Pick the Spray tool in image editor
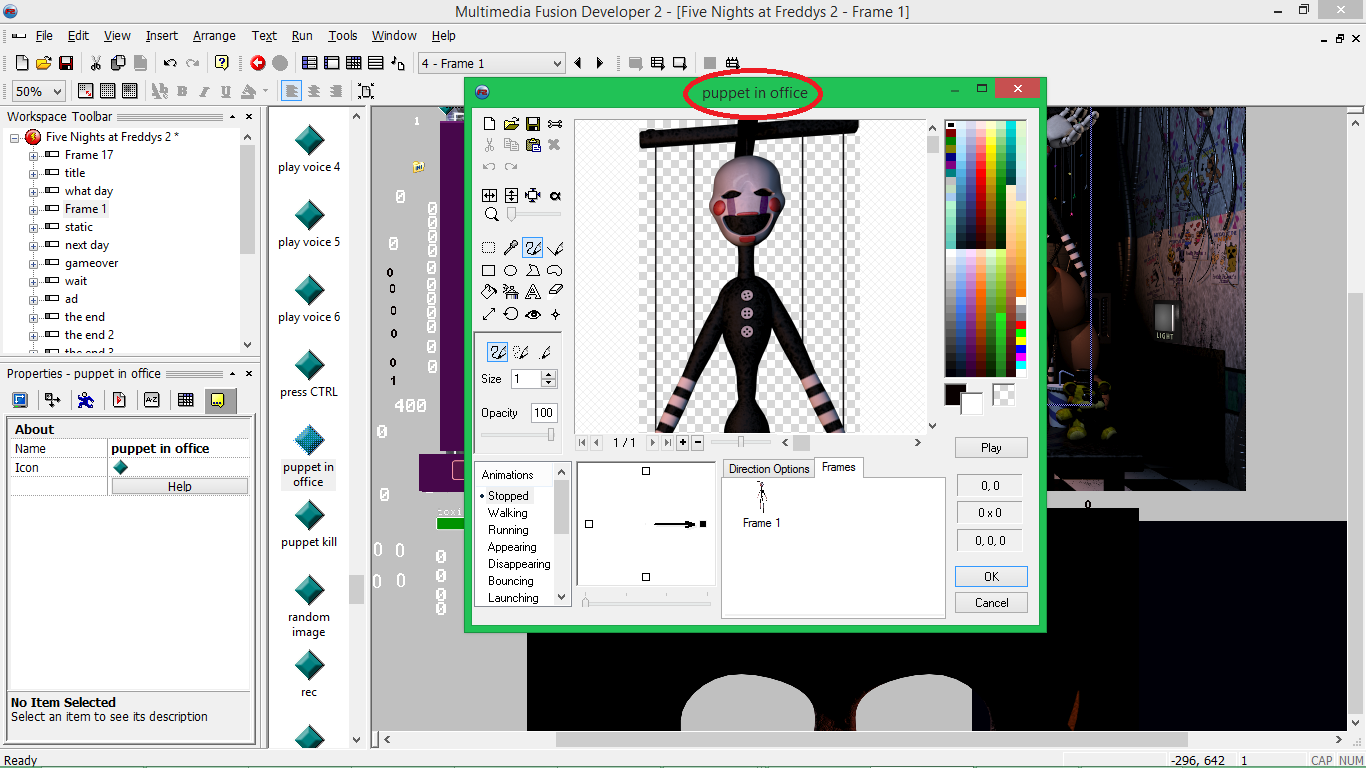 pos(511,292)
